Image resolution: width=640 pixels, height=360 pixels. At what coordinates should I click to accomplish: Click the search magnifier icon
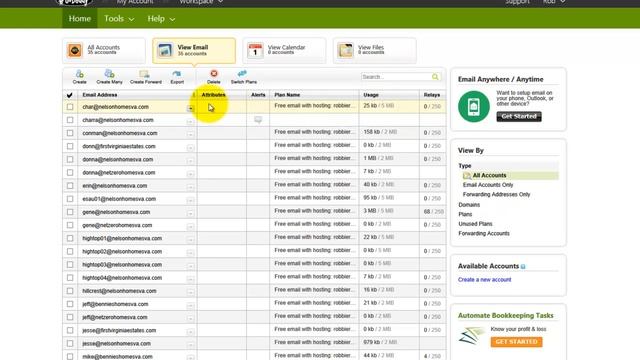coord(435,77)
